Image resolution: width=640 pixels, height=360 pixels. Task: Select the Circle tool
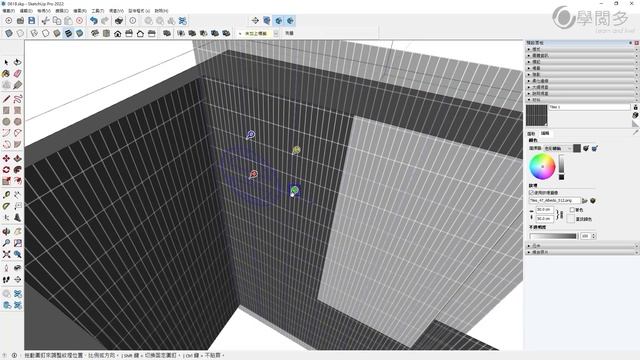6,122
